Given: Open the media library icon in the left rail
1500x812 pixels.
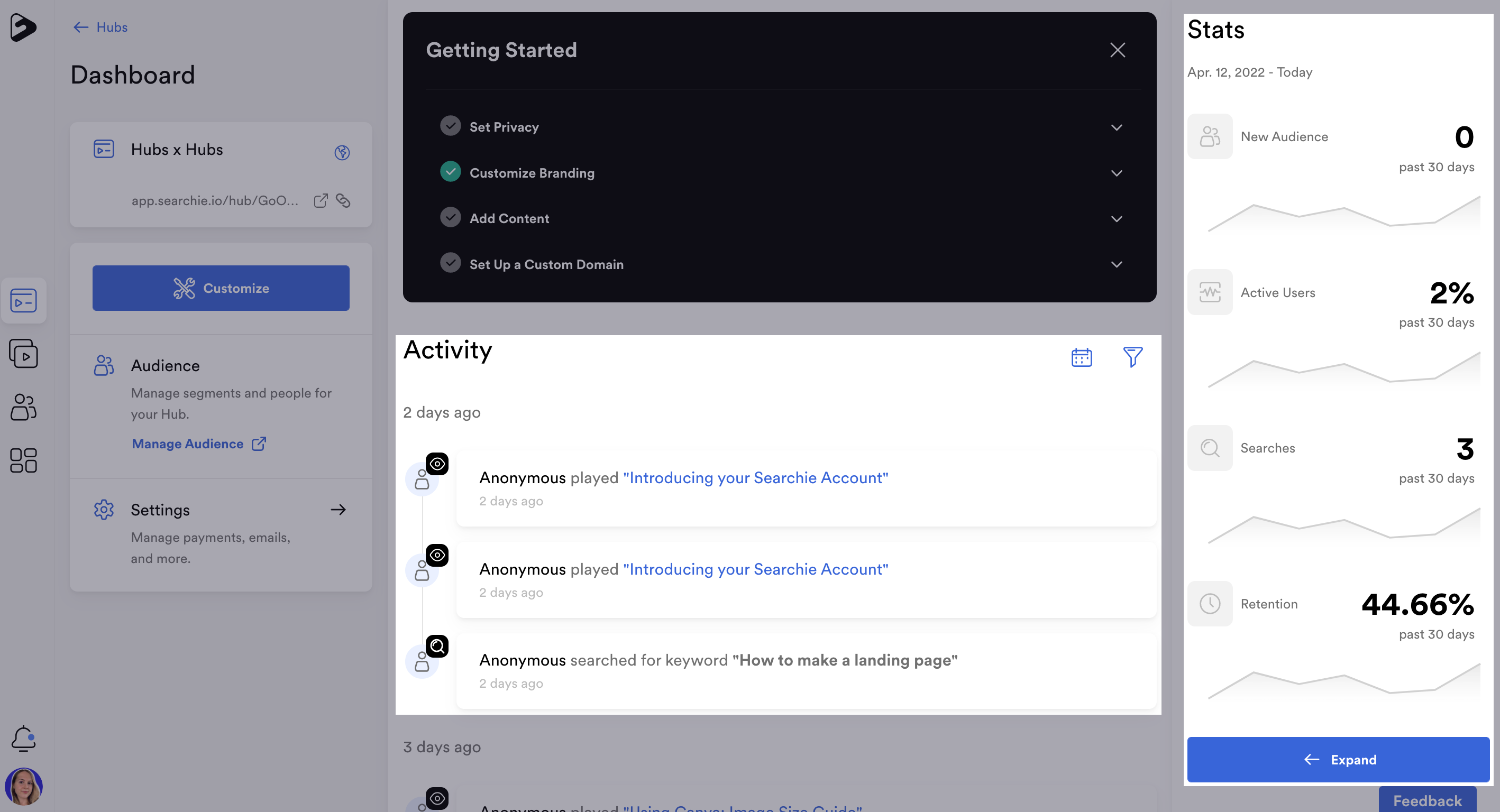Looking at the screenshot, I should point(23,353).
